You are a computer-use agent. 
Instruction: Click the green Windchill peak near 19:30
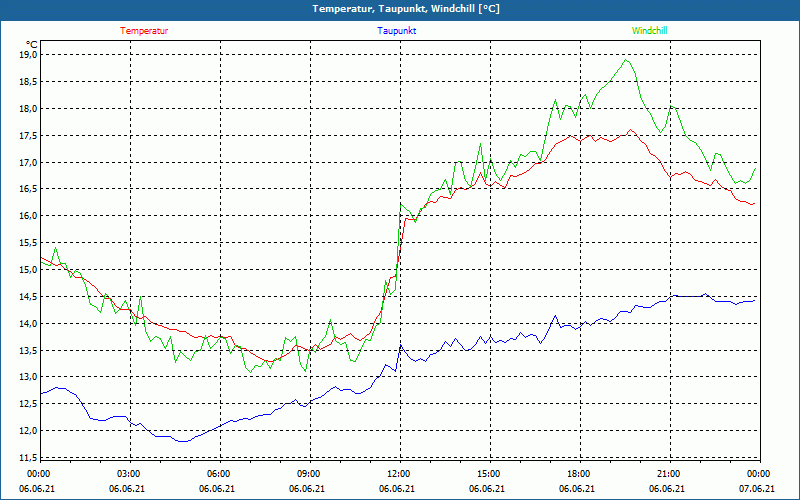(626, 60)
